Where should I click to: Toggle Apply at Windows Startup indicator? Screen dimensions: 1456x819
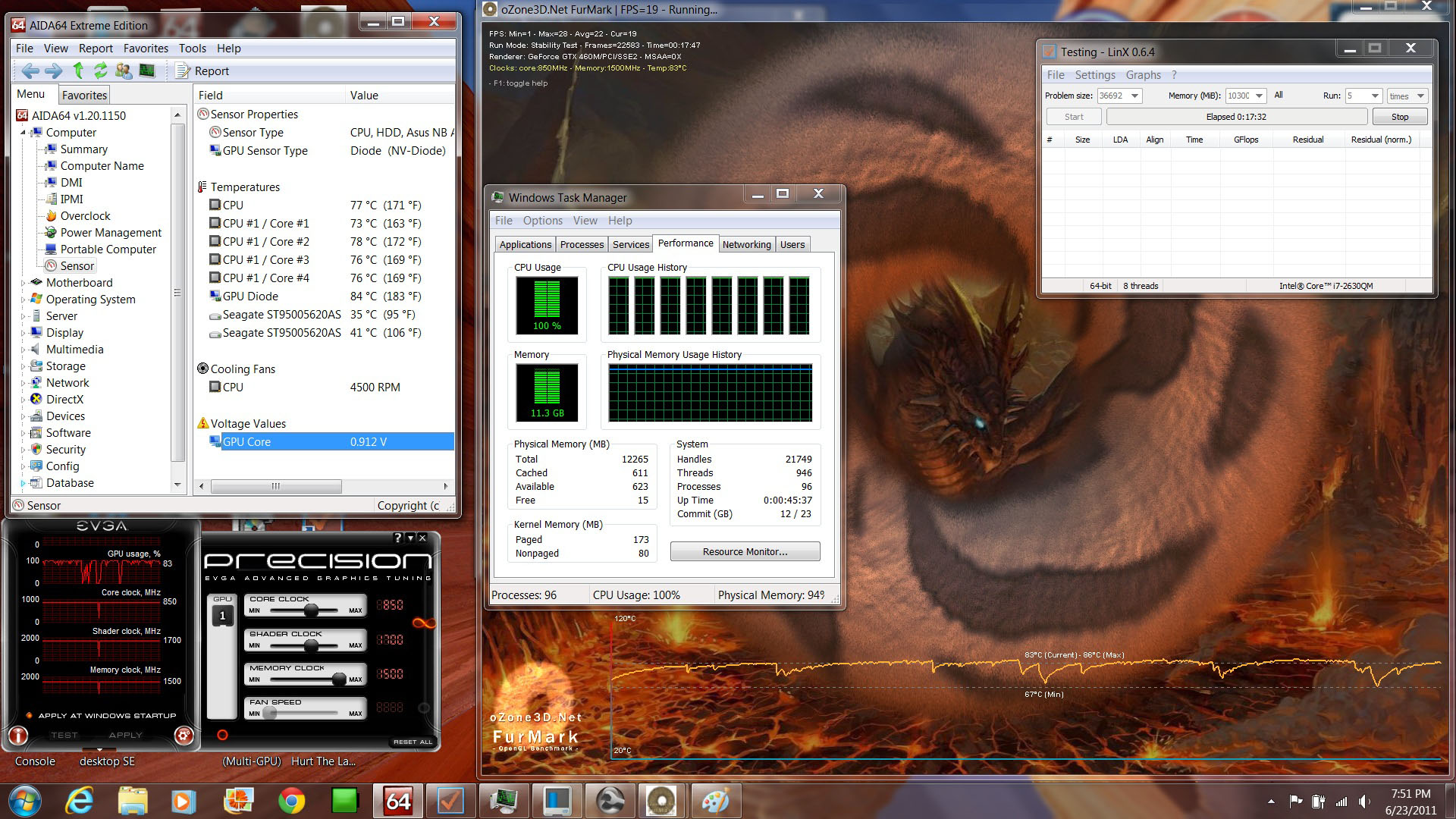[29, 715]
